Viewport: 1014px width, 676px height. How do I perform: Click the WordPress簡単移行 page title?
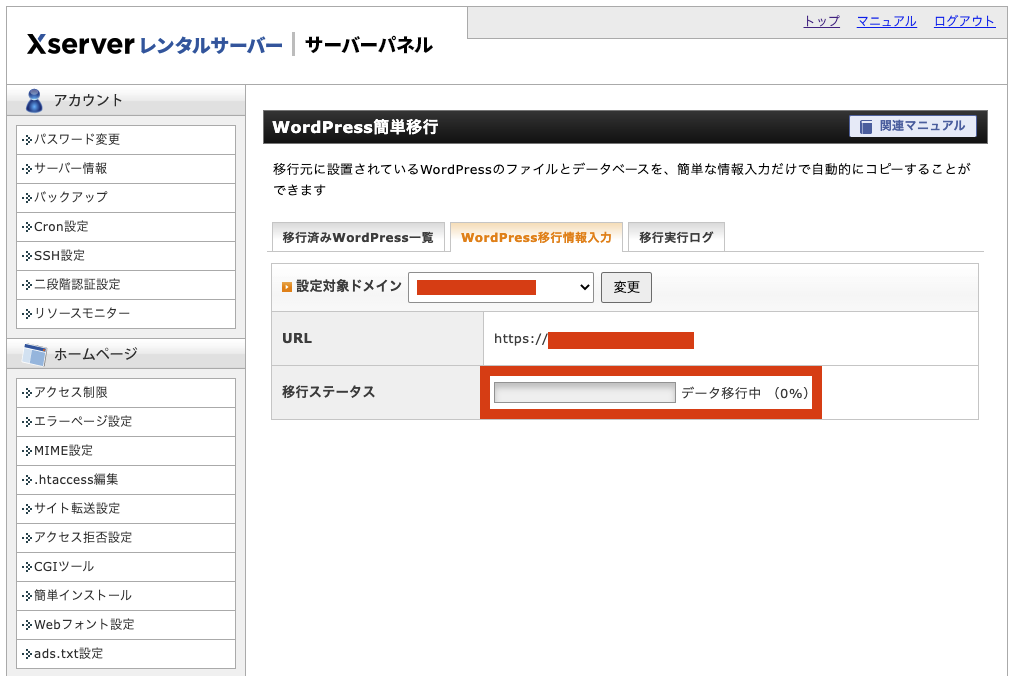point(355,127)
